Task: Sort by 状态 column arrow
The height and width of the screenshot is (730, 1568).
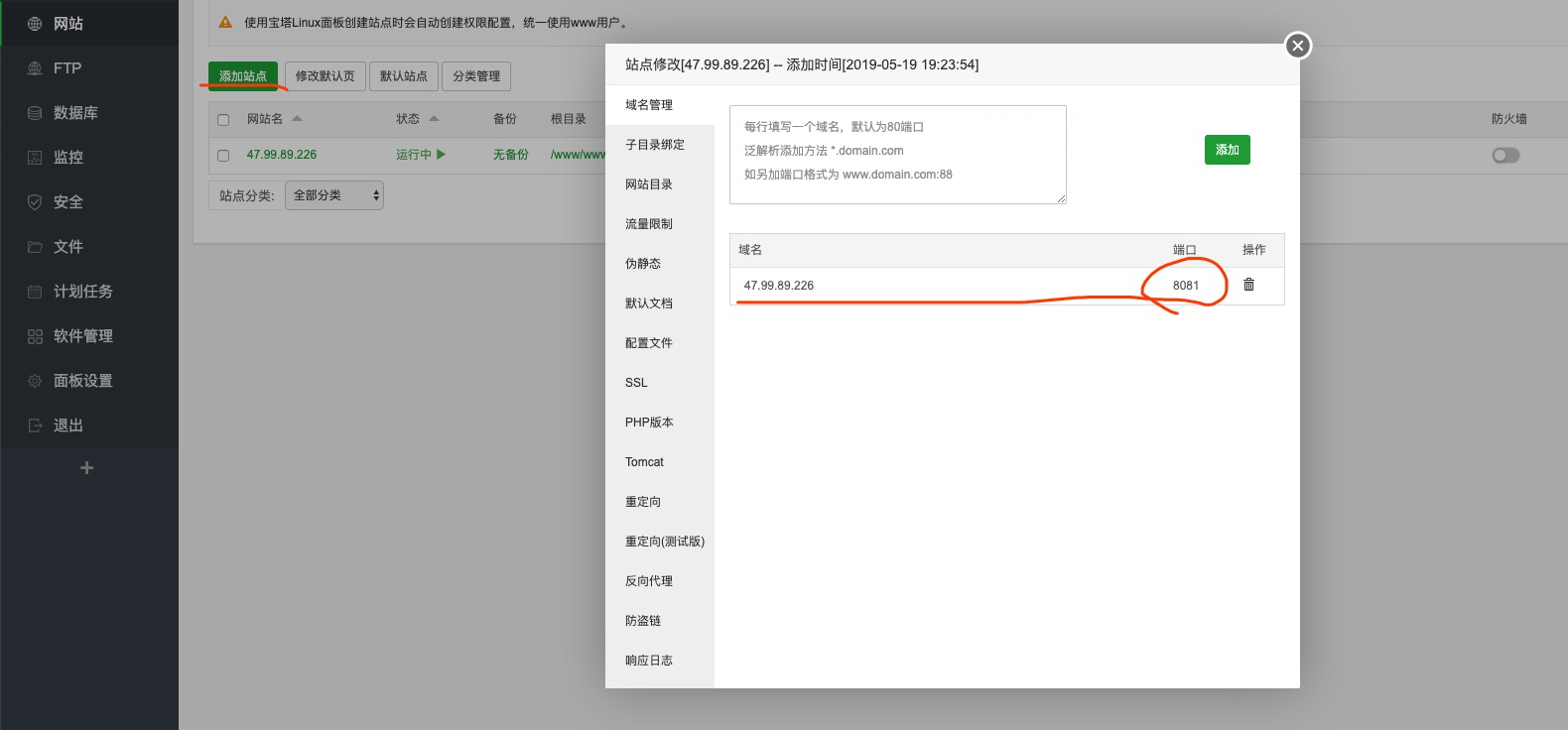Action: pyautogui.click(x=434, y=119)
